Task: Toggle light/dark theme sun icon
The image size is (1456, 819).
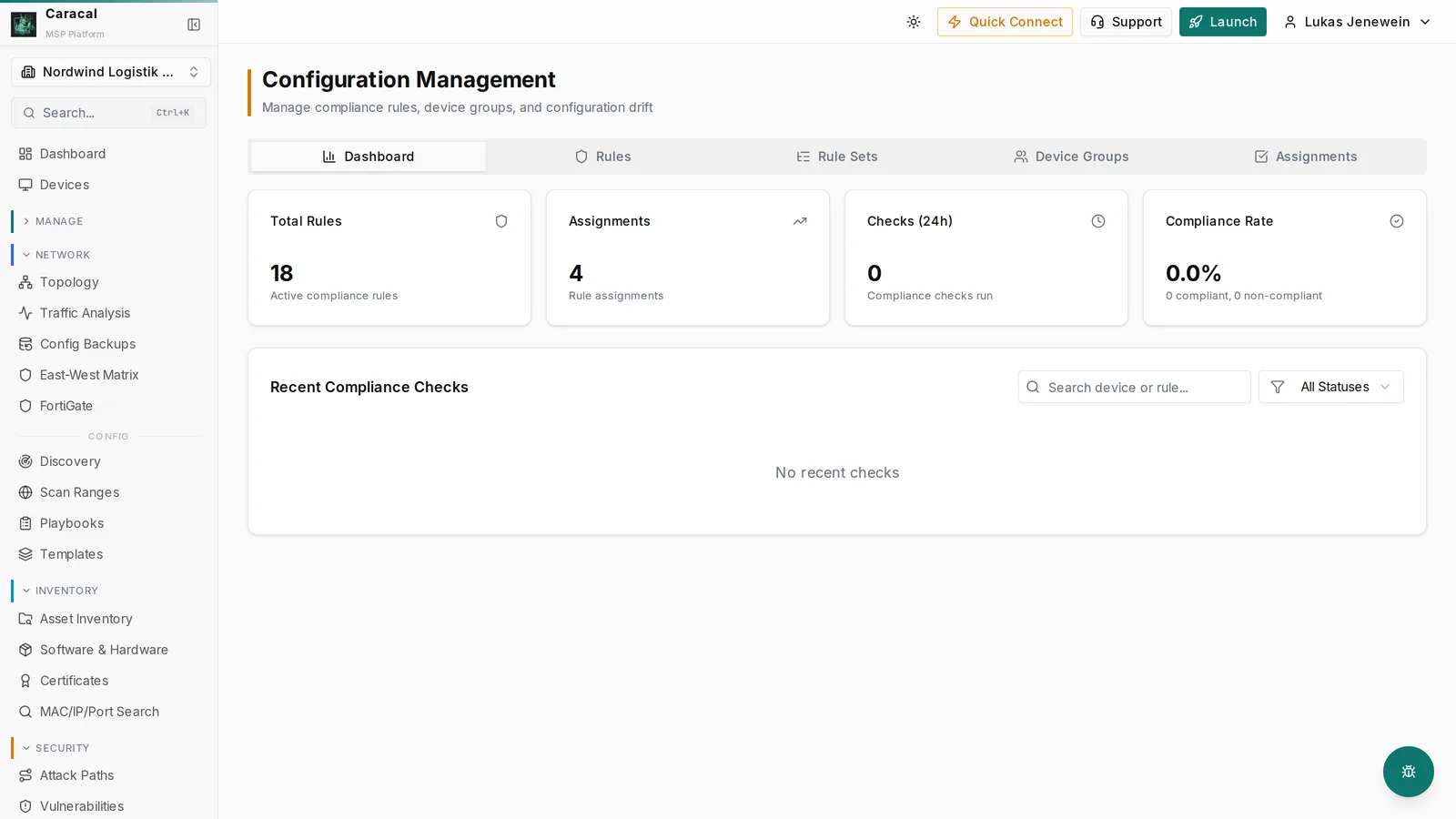Action: pos(914,22)
